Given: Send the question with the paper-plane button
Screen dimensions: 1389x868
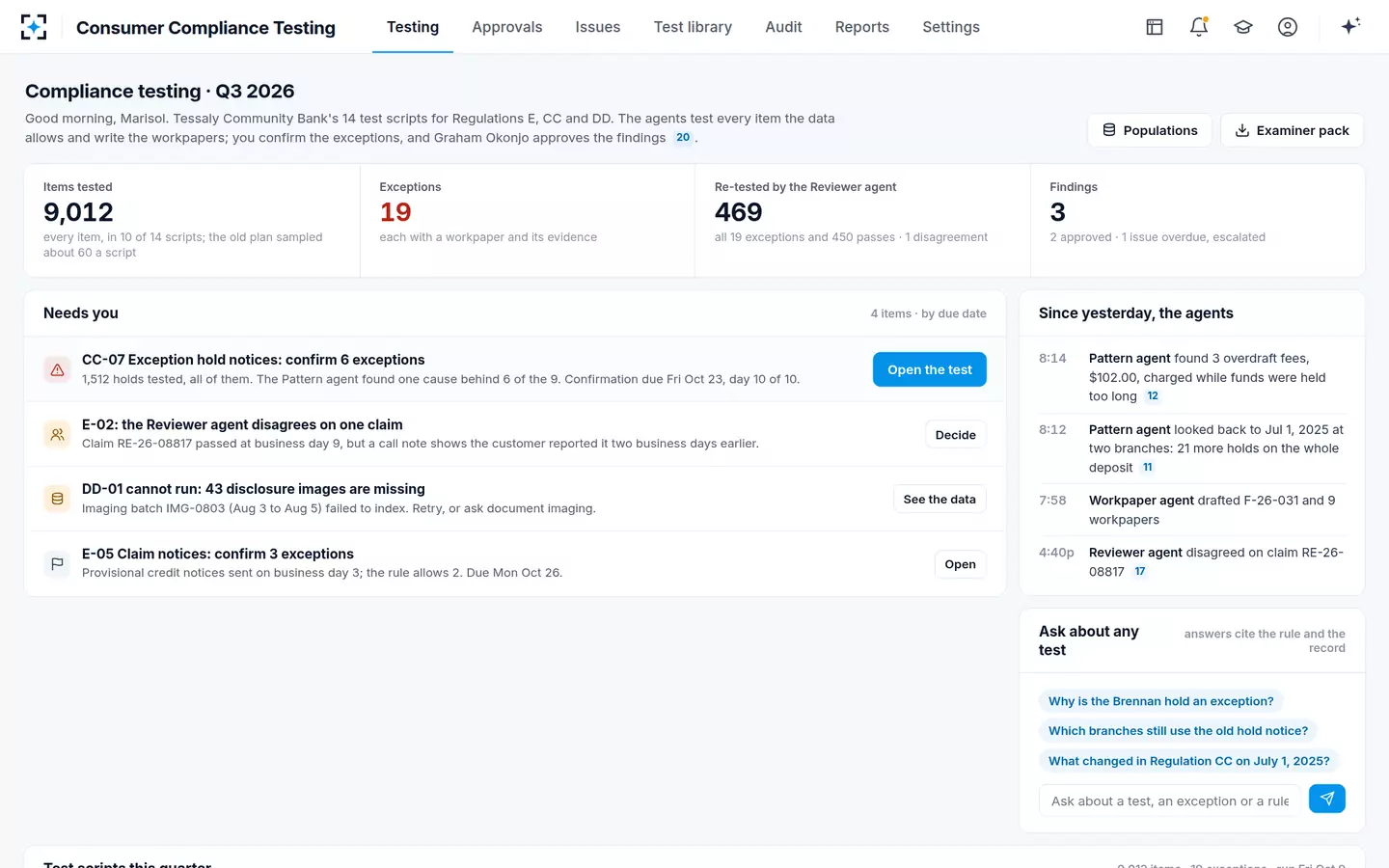Looking at the screenshot, I should coord(1327,799).
